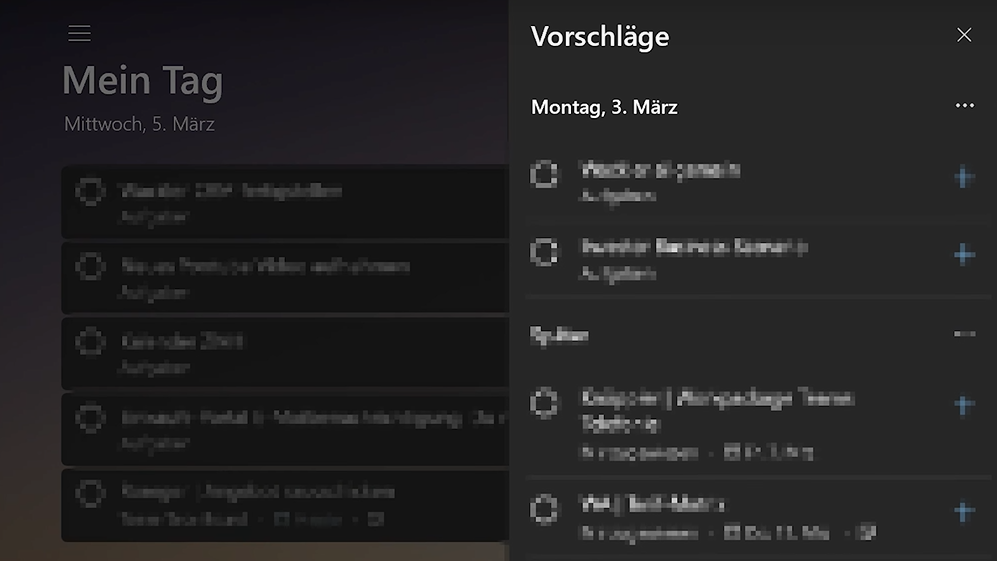Complete the last task in Mein Tag

pyautogui.click(x=90, y=494)
